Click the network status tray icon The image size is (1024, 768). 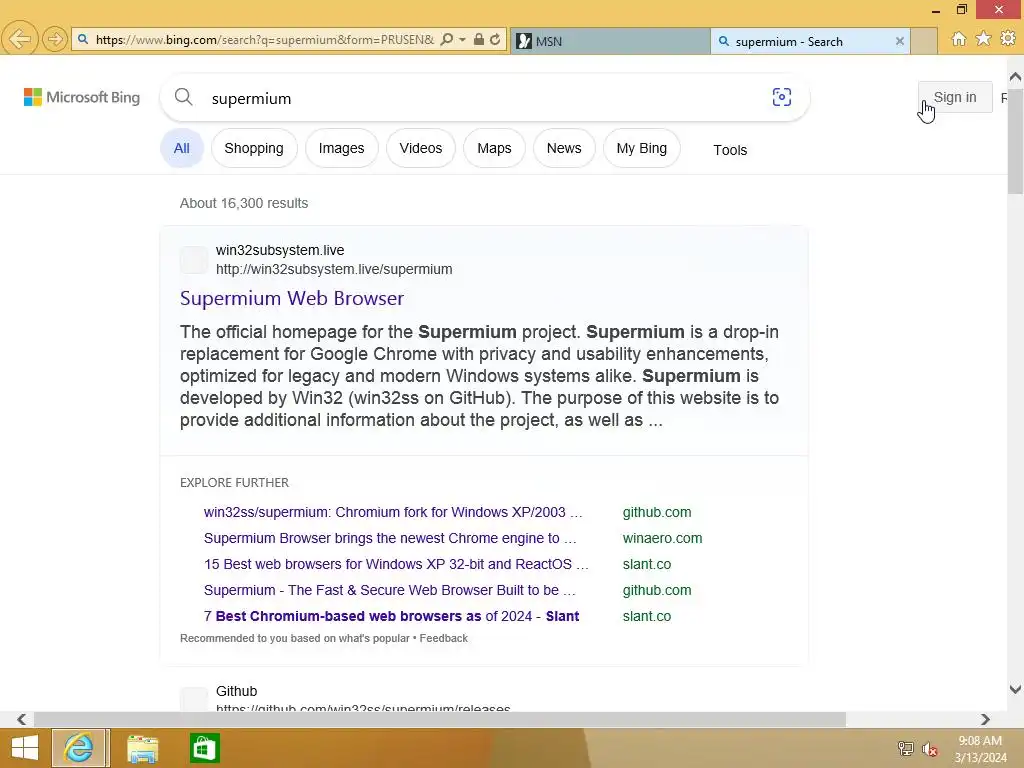pos(906,748)
